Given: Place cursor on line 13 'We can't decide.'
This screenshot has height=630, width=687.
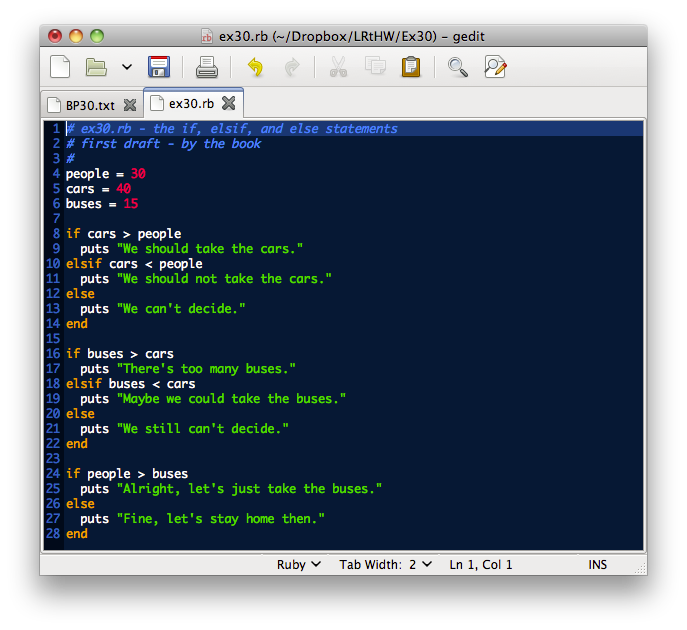Looking at the screenshot, I should point(180,309).
